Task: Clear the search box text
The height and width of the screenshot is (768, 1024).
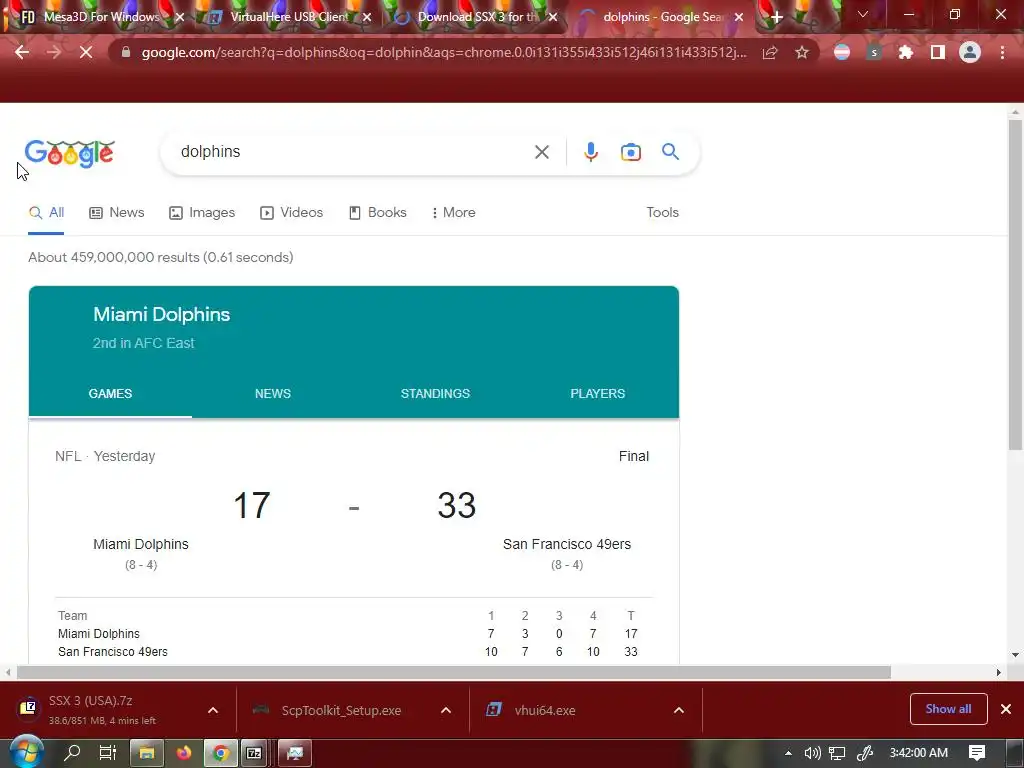Action: click(x=542, y=152)
